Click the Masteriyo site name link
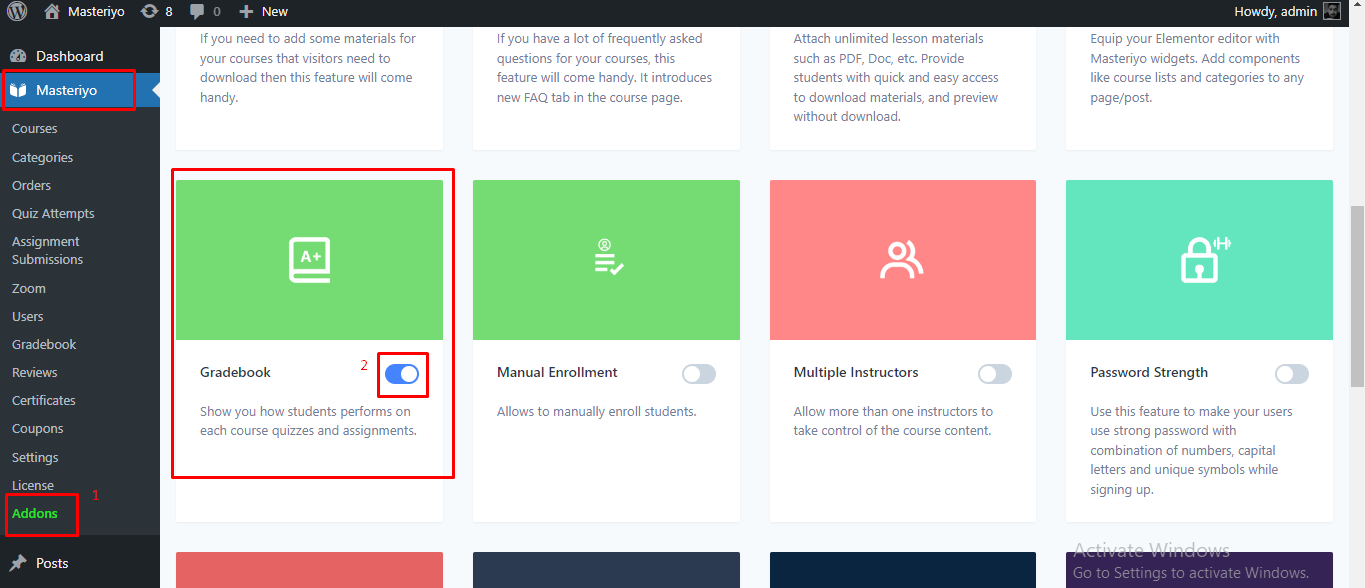Viewport: 1365px width, 588px height. [x=98, y=12]
